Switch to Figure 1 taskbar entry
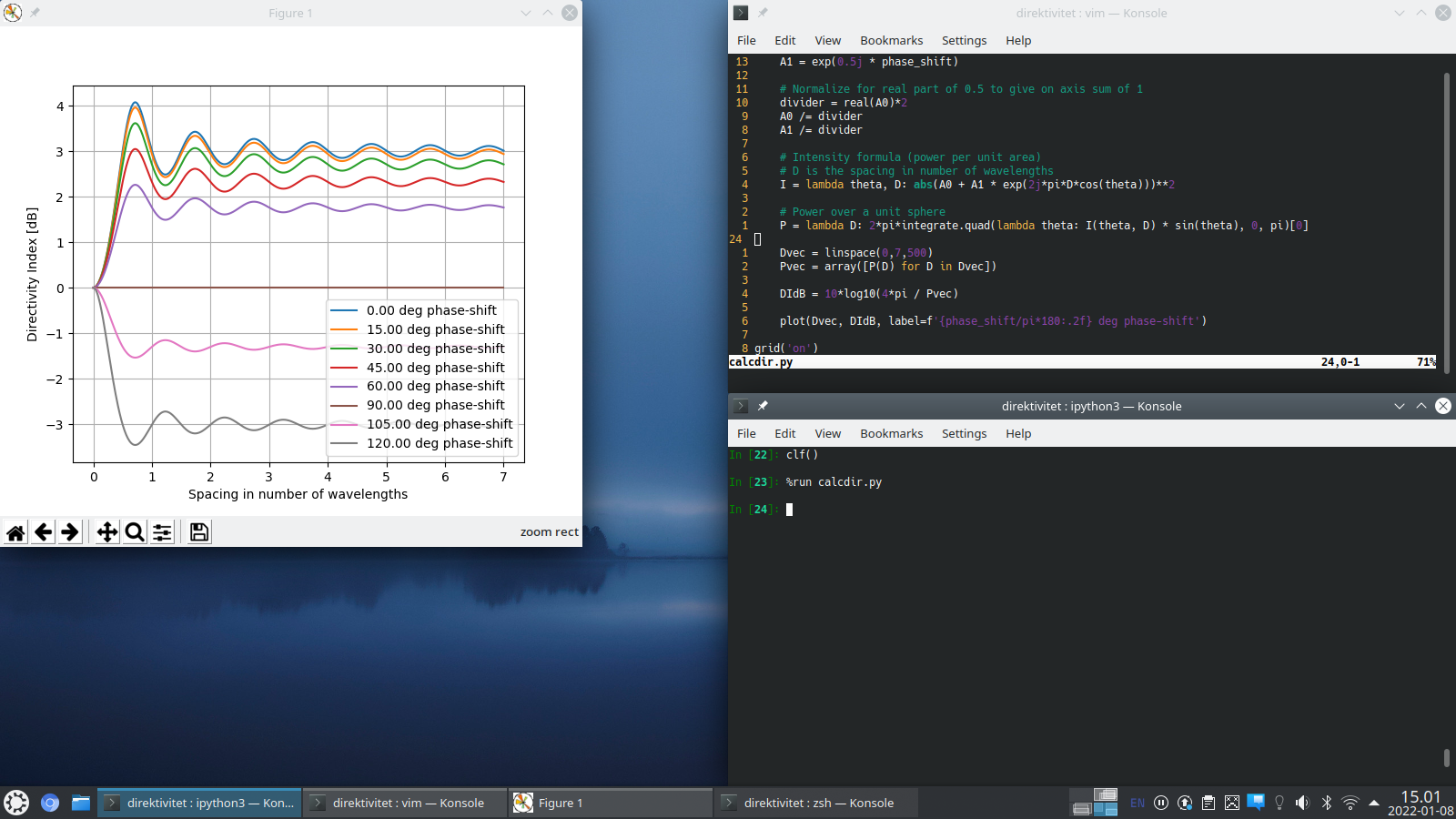The width and height of the screenshot is (1456, 819). (611, 803)
